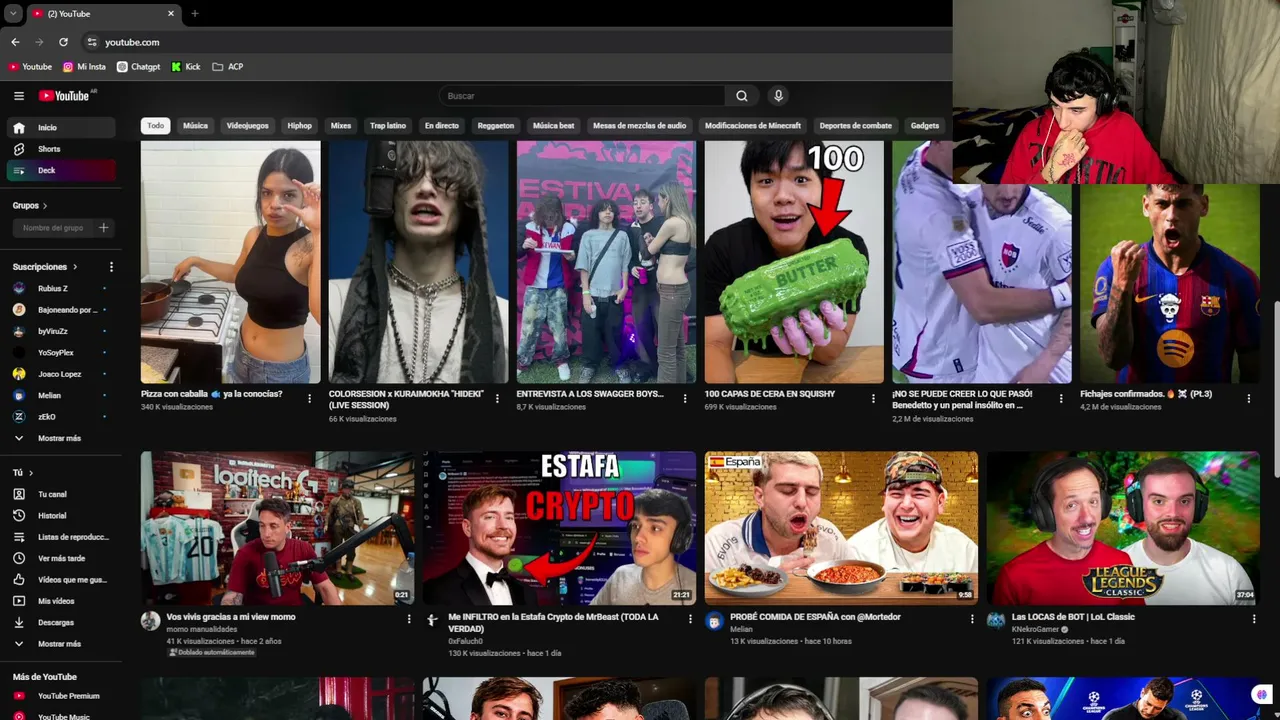Add a new group with the plus icon

[103, 228]
